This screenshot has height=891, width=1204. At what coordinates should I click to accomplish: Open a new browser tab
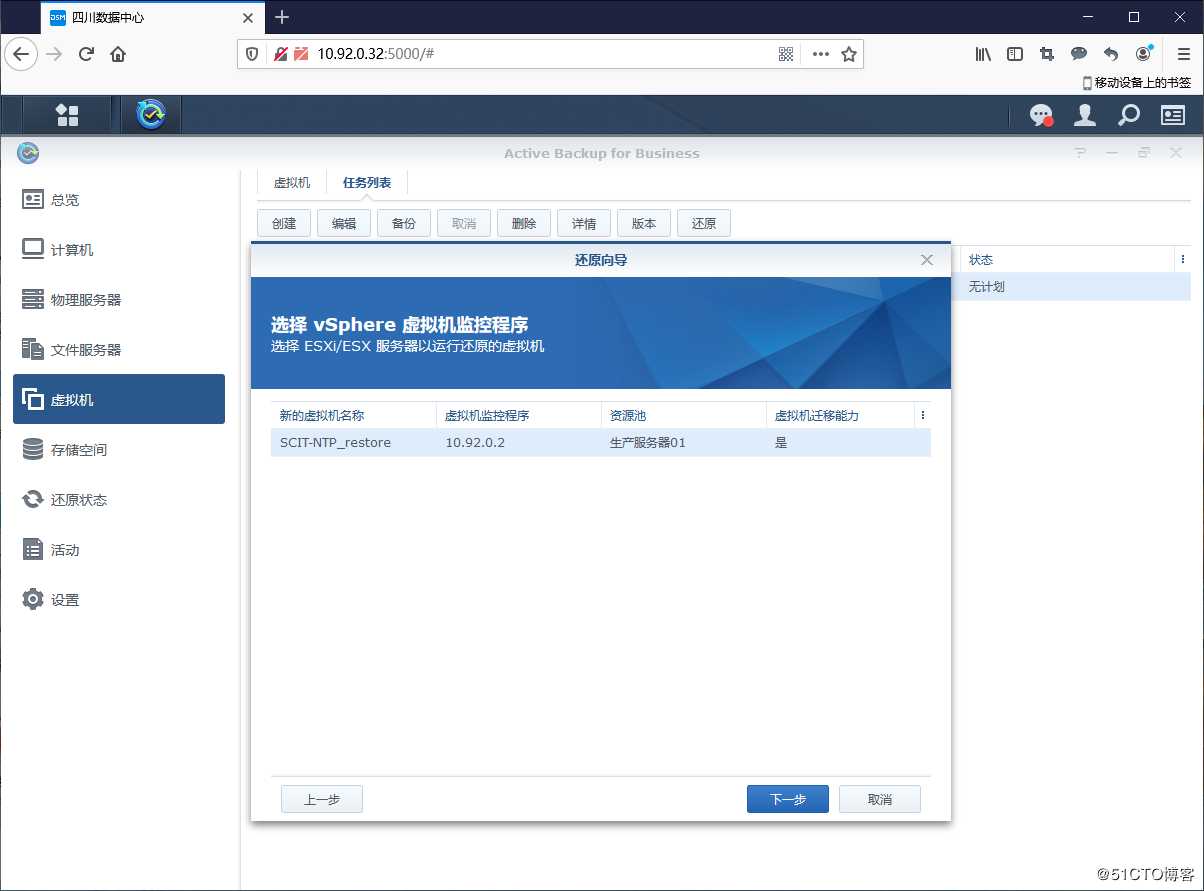[x=282, y=17]
